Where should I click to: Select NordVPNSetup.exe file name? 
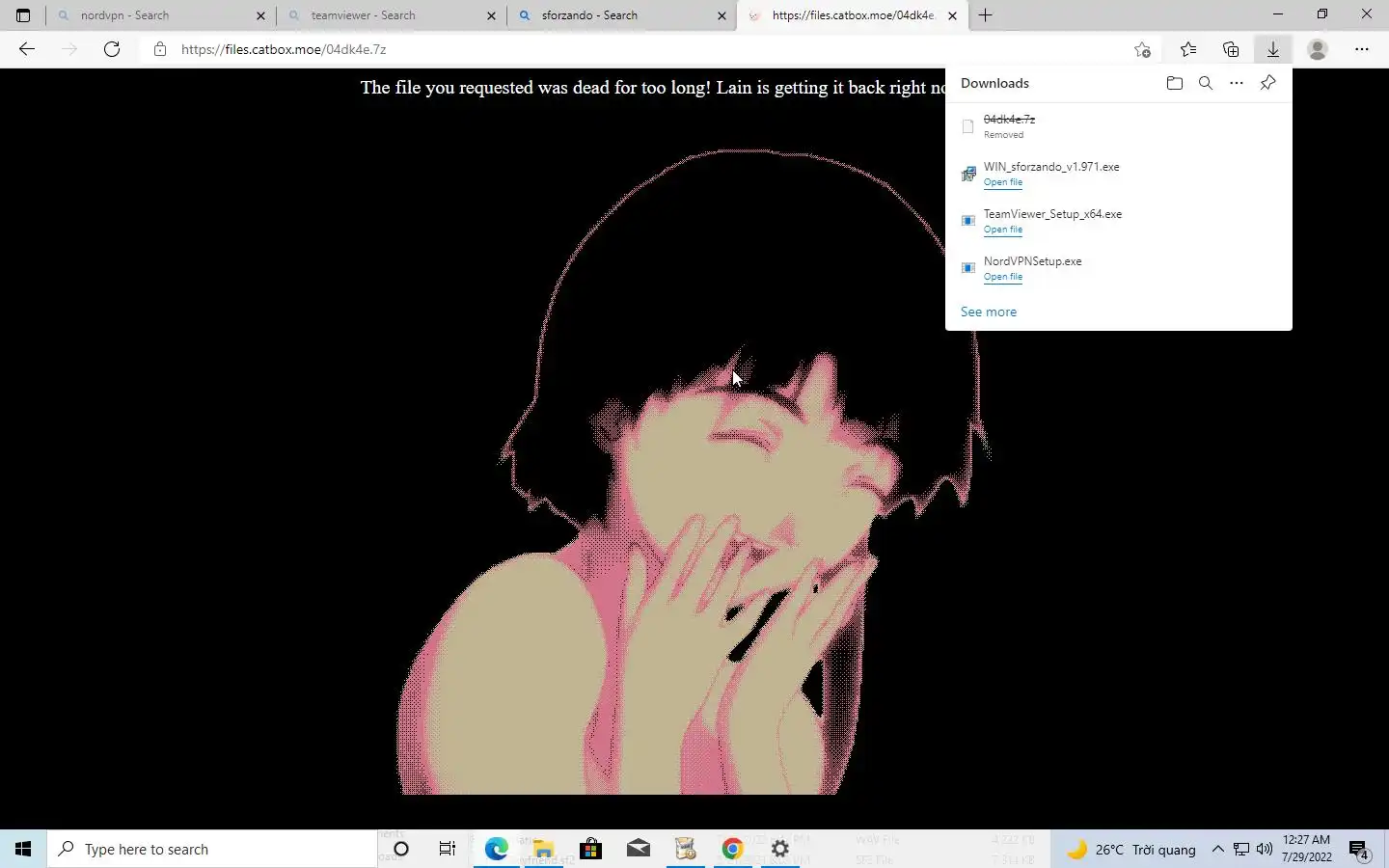(1032, 261)
